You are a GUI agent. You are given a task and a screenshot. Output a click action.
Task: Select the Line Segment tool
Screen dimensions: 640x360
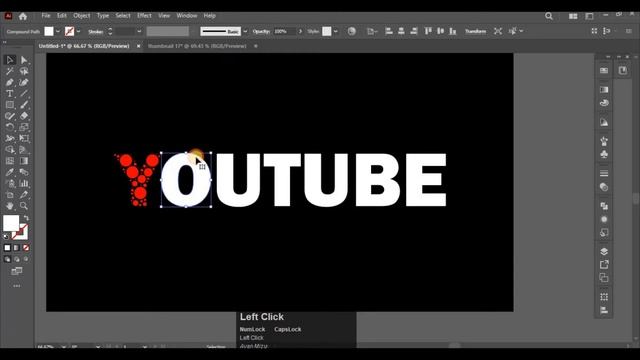[x=24, y=94]
